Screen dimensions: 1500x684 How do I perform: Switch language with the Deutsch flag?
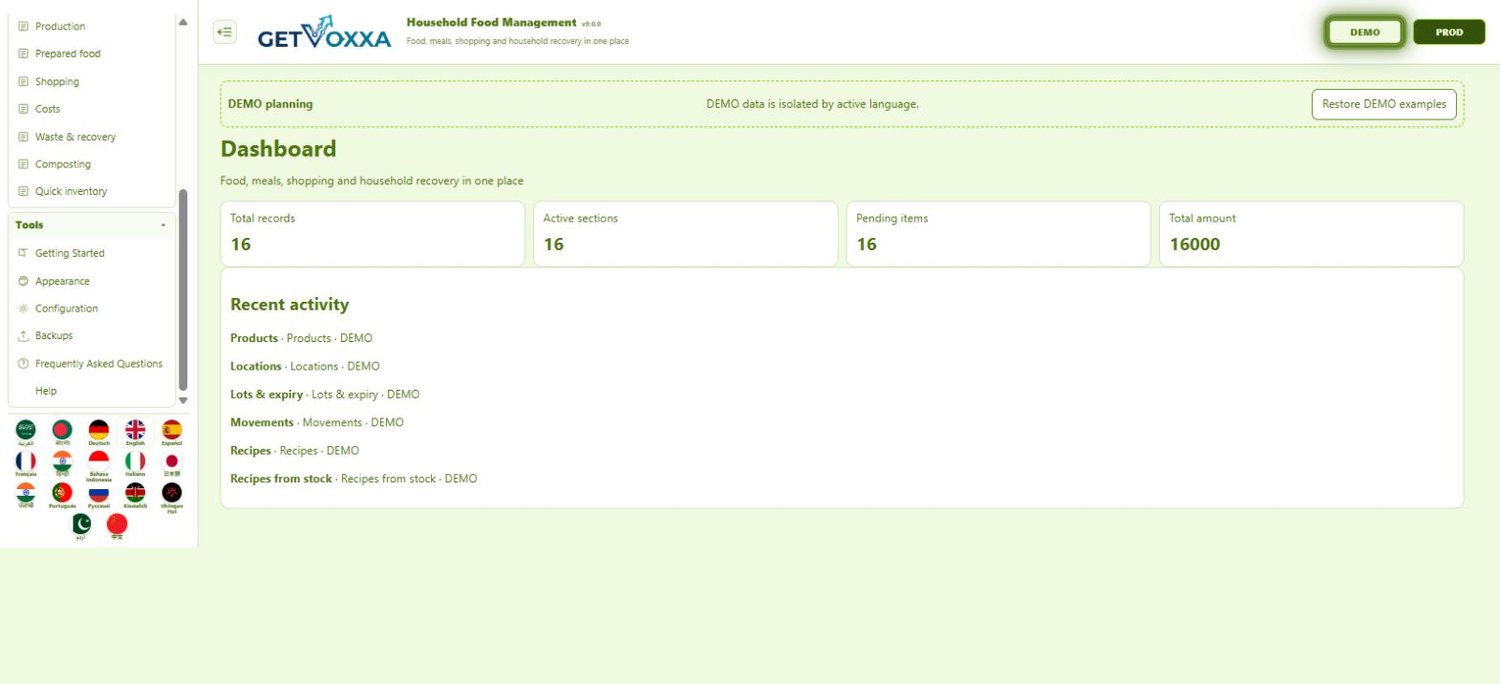[98, 430]
